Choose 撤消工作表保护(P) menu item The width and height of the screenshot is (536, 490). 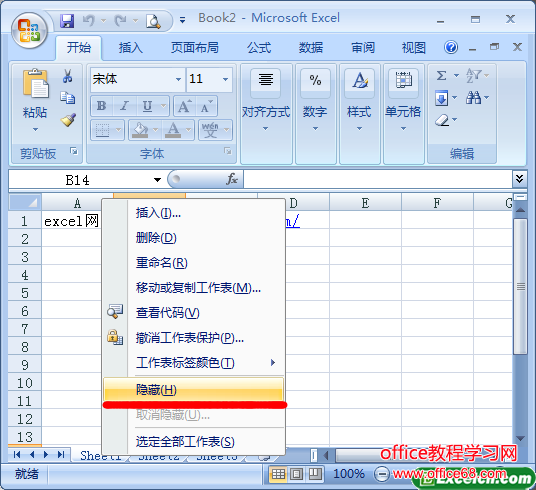(194, 338)
